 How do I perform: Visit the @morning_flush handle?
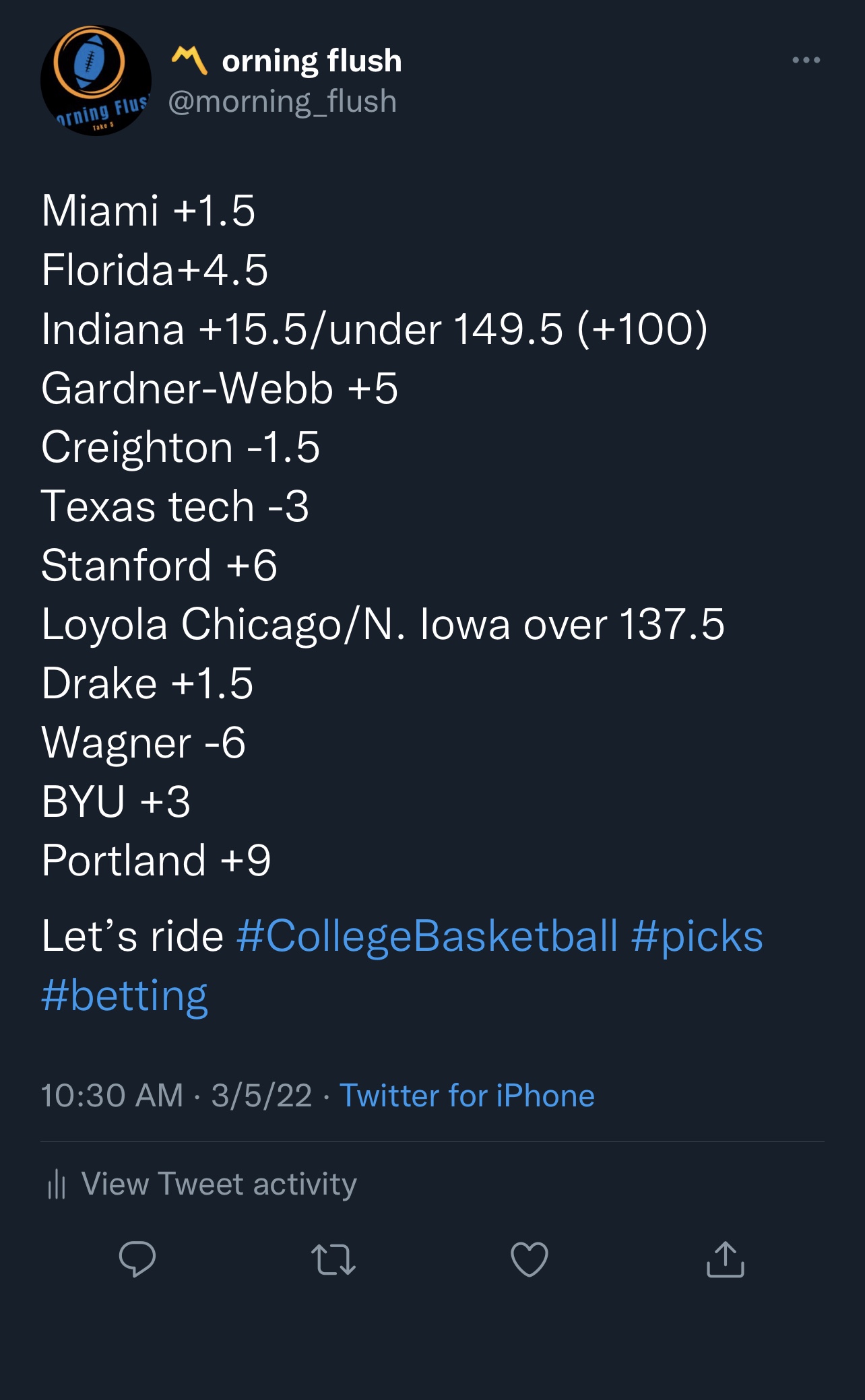click(282, 102)
